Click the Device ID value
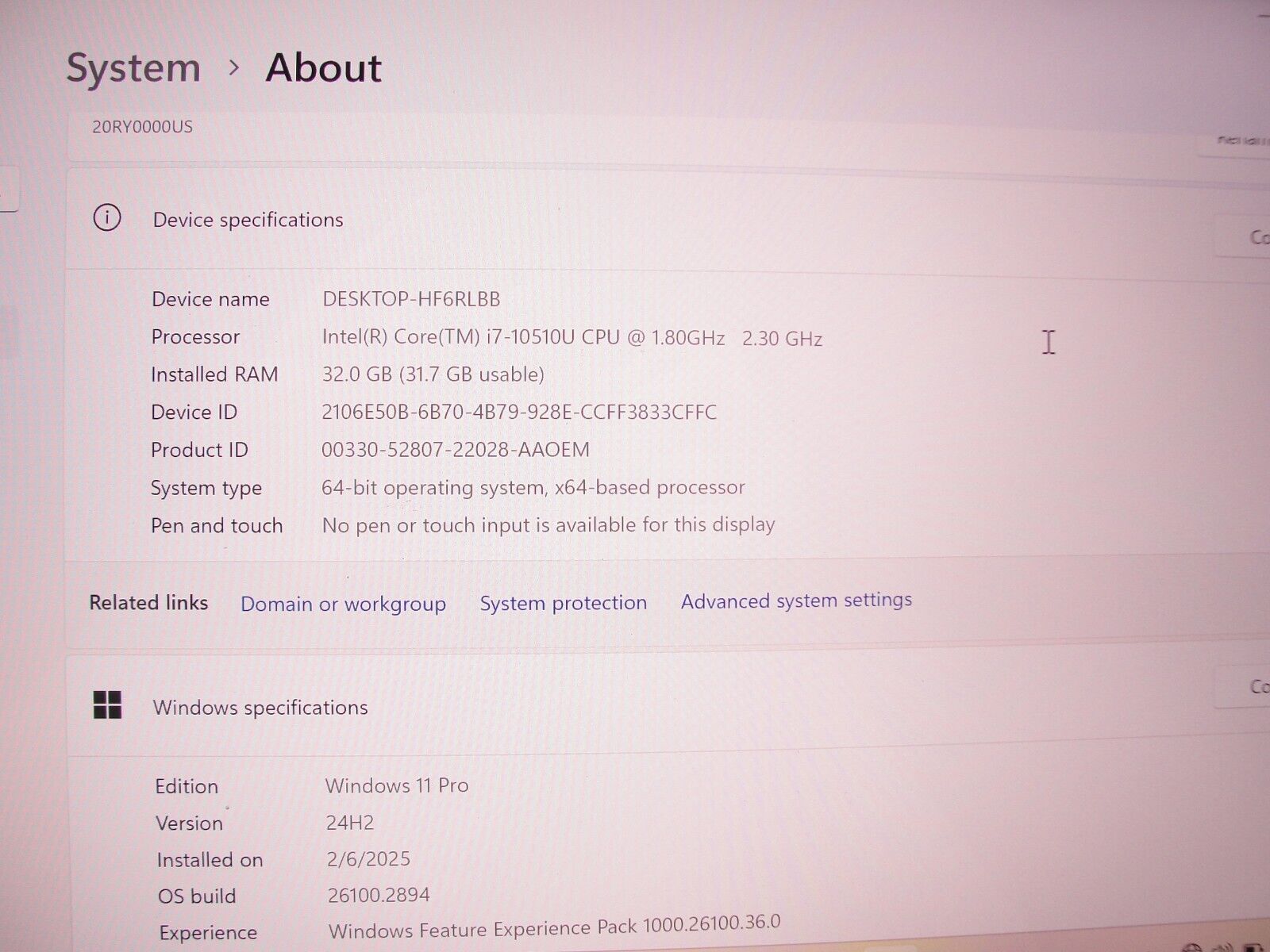This screenshot has width=1270, height=952. [519, 413]
